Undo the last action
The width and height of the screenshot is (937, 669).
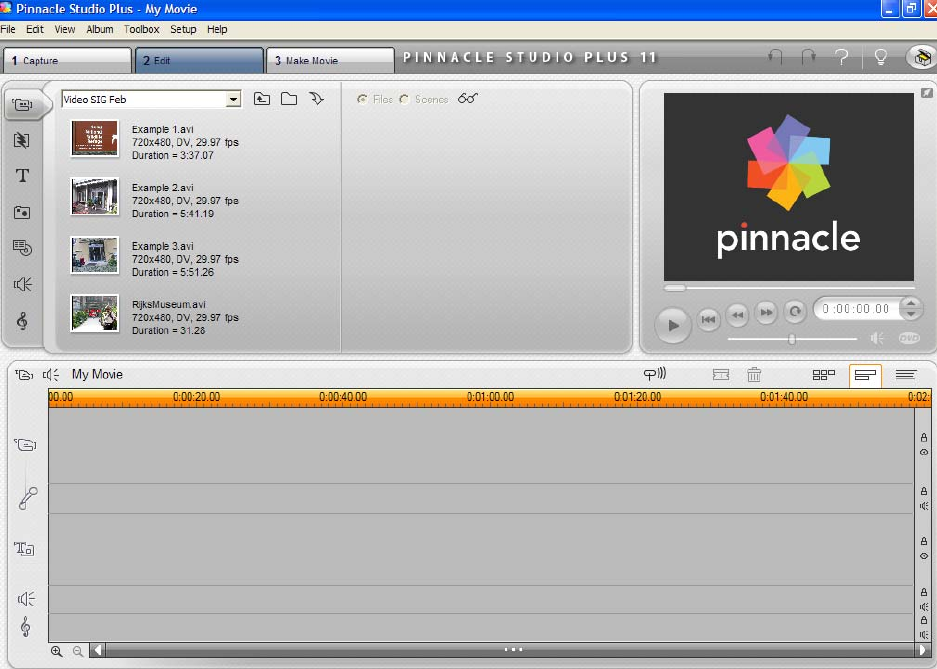pyautogui.click(x=775, y=57)
